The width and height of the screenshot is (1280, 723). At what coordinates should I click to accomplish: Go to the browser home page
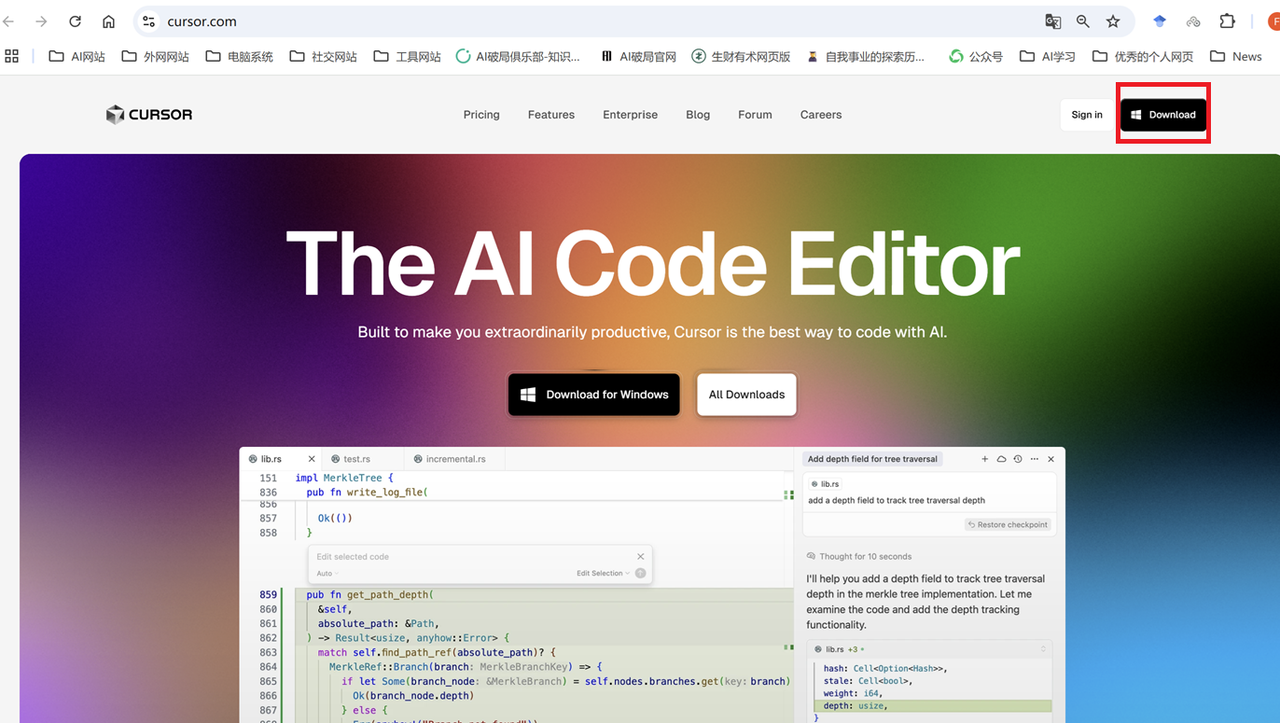tap(109, 21)
